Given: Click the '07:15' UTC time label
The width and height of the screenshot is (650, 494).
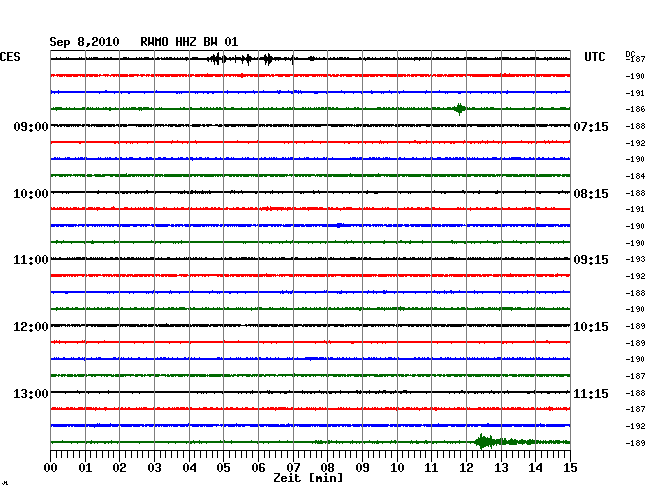Looking at the screenshot, I should click(x=591, y=126).
